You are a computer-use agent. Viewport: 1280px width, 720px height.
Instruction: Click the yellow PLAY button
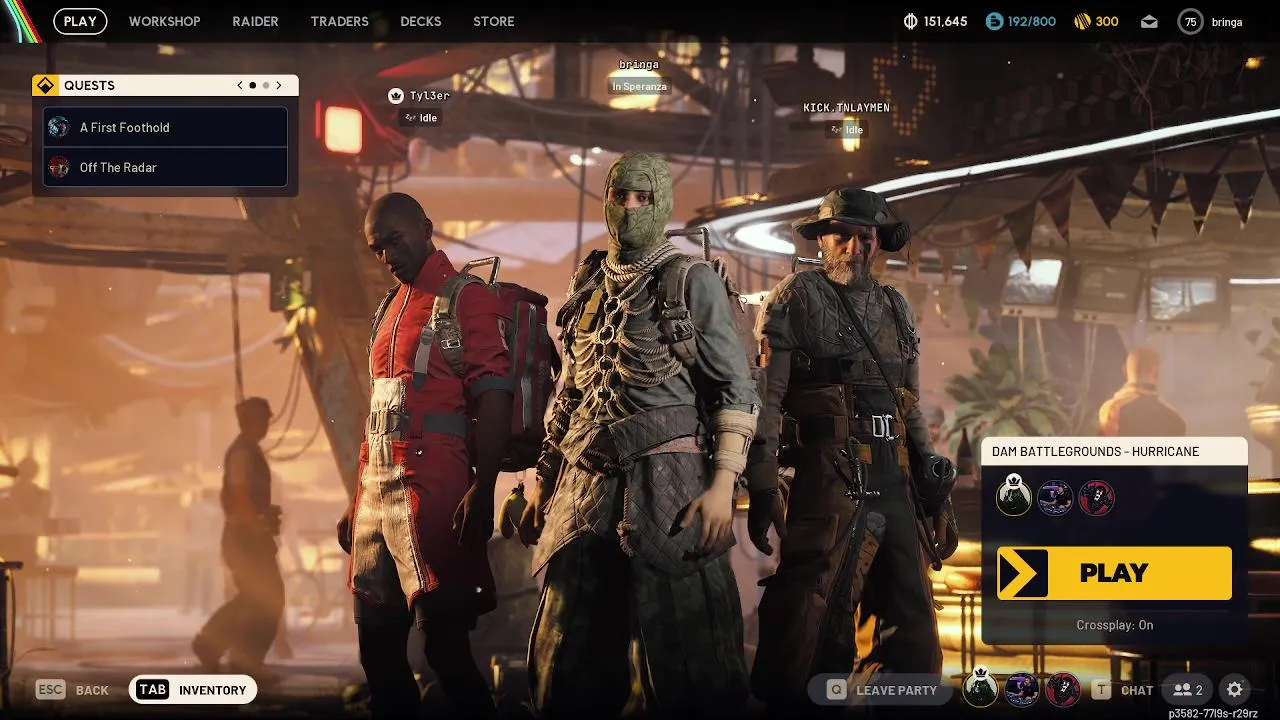1114,573
